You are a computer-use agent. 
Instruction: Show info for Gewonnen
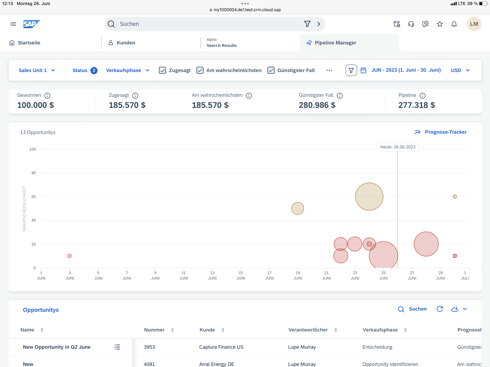[47, 96]
